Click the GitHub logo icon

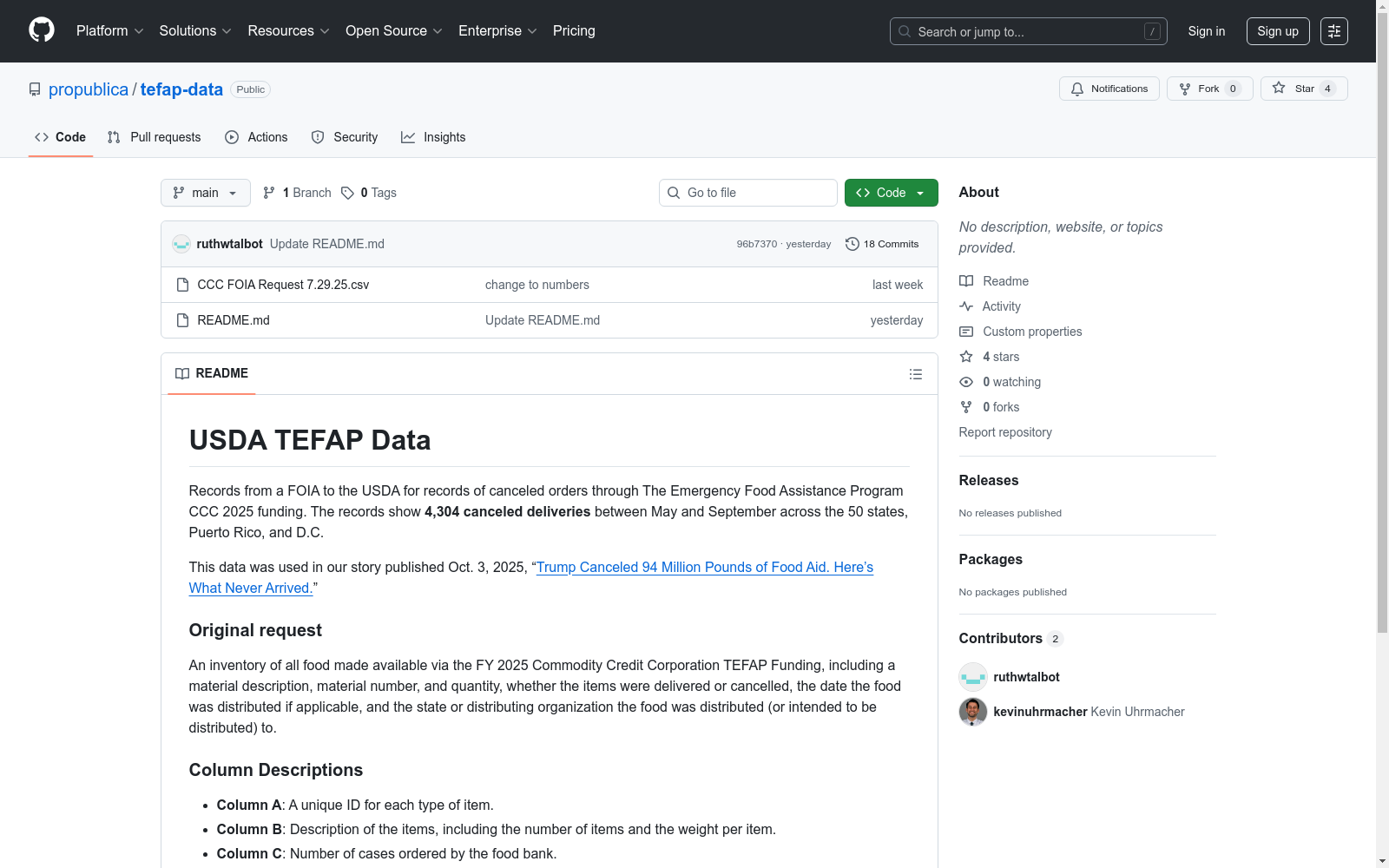pos(42,30)
